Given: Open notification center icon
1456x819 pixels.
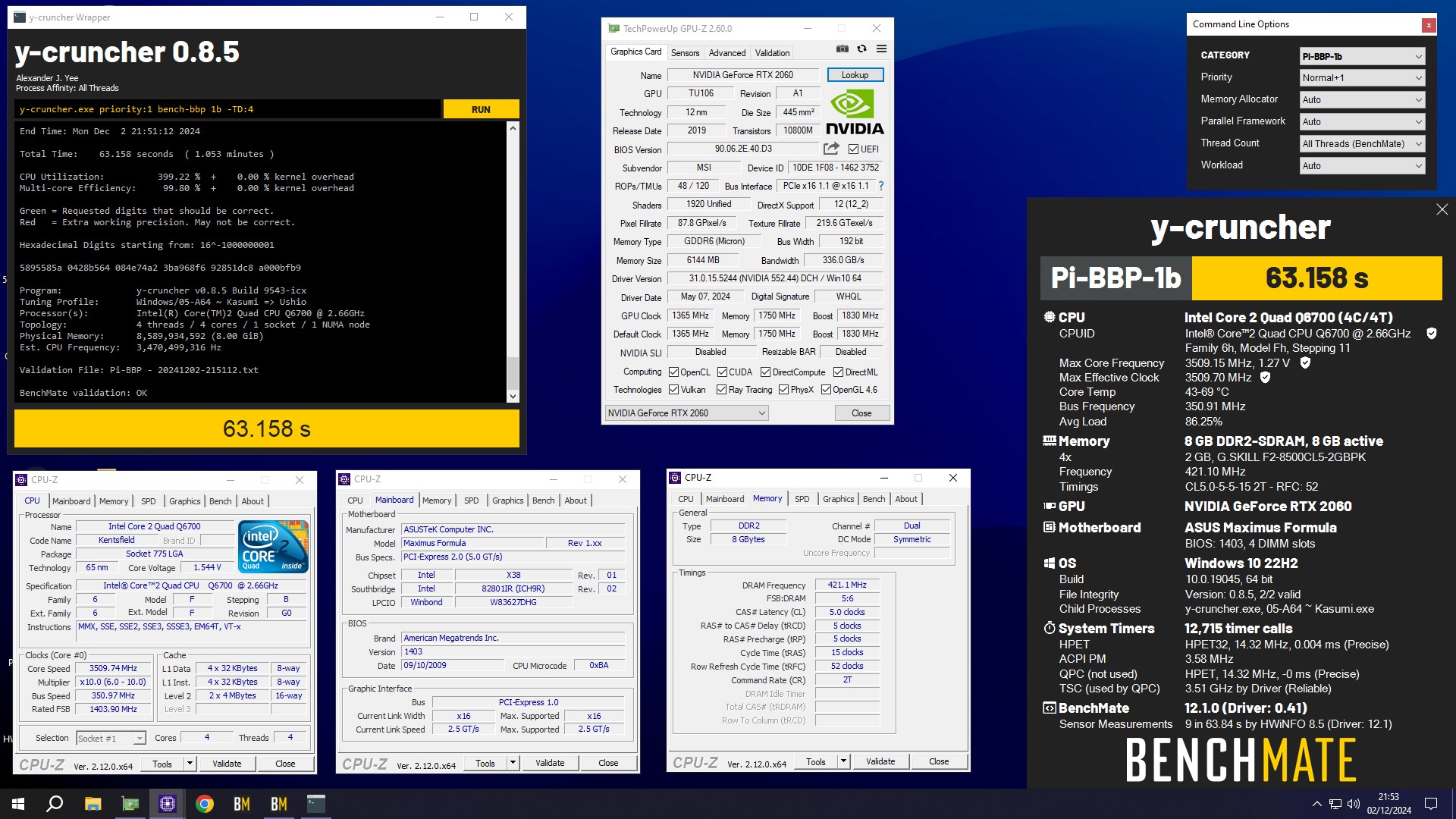Looking at the screenshot, I should (x=1431, y=804).
